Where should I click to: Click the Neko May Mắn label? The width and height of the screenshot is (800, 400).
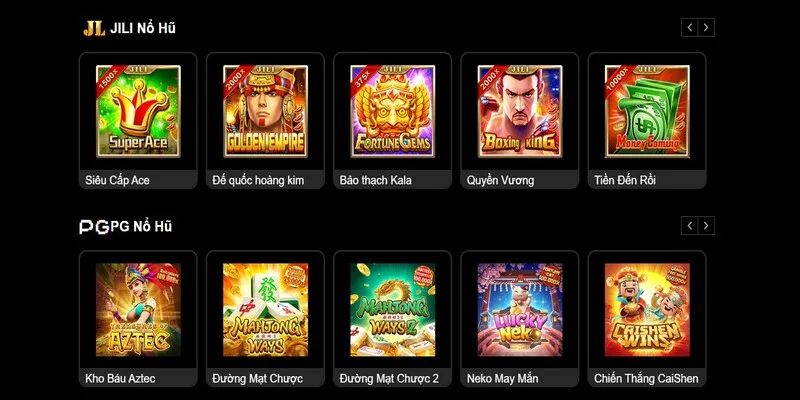point(502,379)
